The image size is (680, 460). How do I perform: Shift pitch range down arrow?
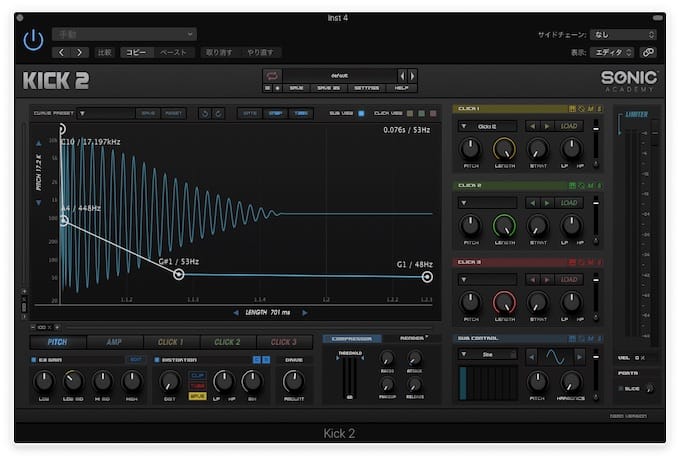(x=39, y=202)
